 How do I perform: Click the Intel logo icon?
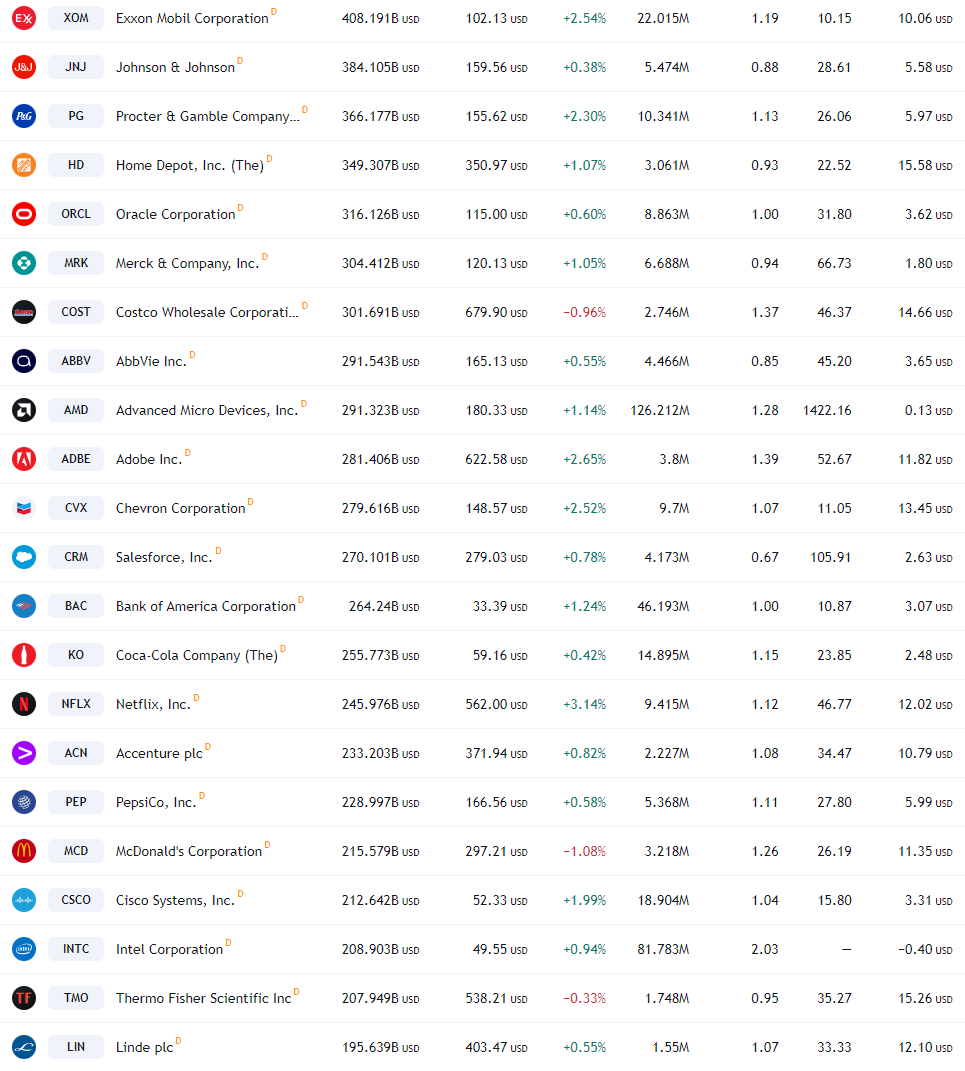point(24,949)
